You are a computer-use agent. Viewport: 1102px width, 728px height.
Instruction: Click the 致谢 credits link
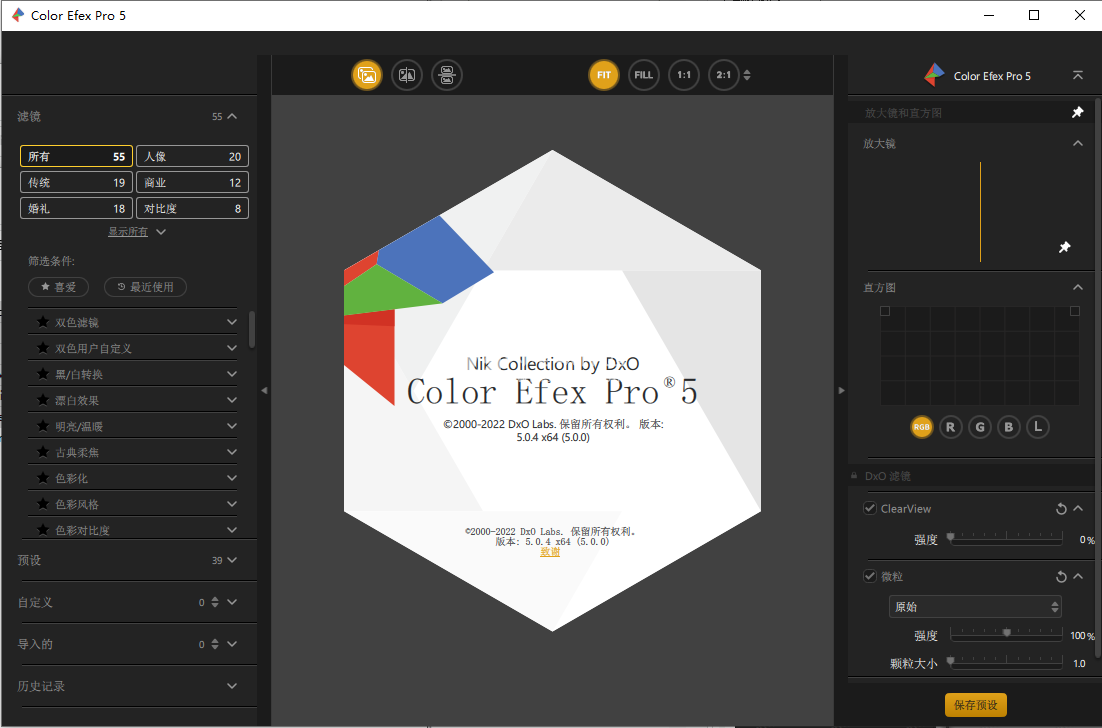tap(550, 552)
